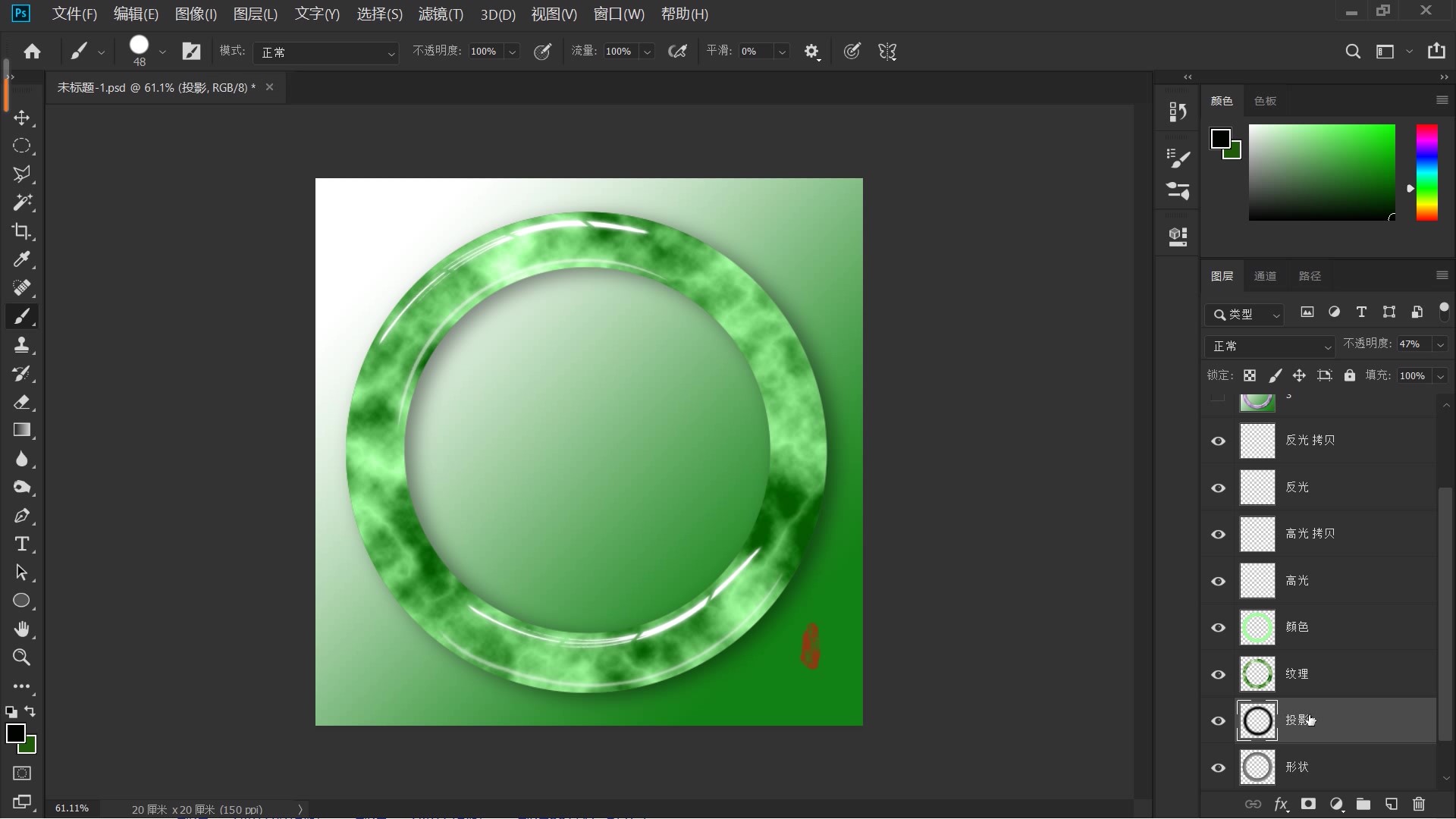Screen dimensions: 1456x819
Task: Hide the 纹理 layer
Action: pos(1219,675)
